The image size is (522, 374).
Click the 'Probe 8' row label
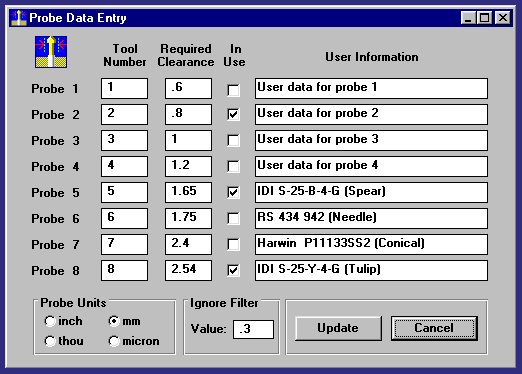pyautogui.click(x=55, y=271)
